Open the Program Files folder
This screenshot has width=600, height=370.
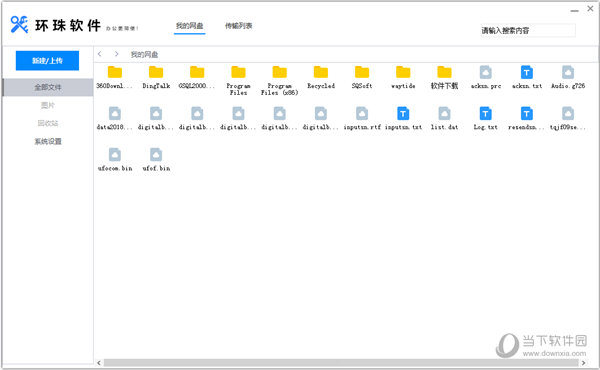click(x=238, y=72)
